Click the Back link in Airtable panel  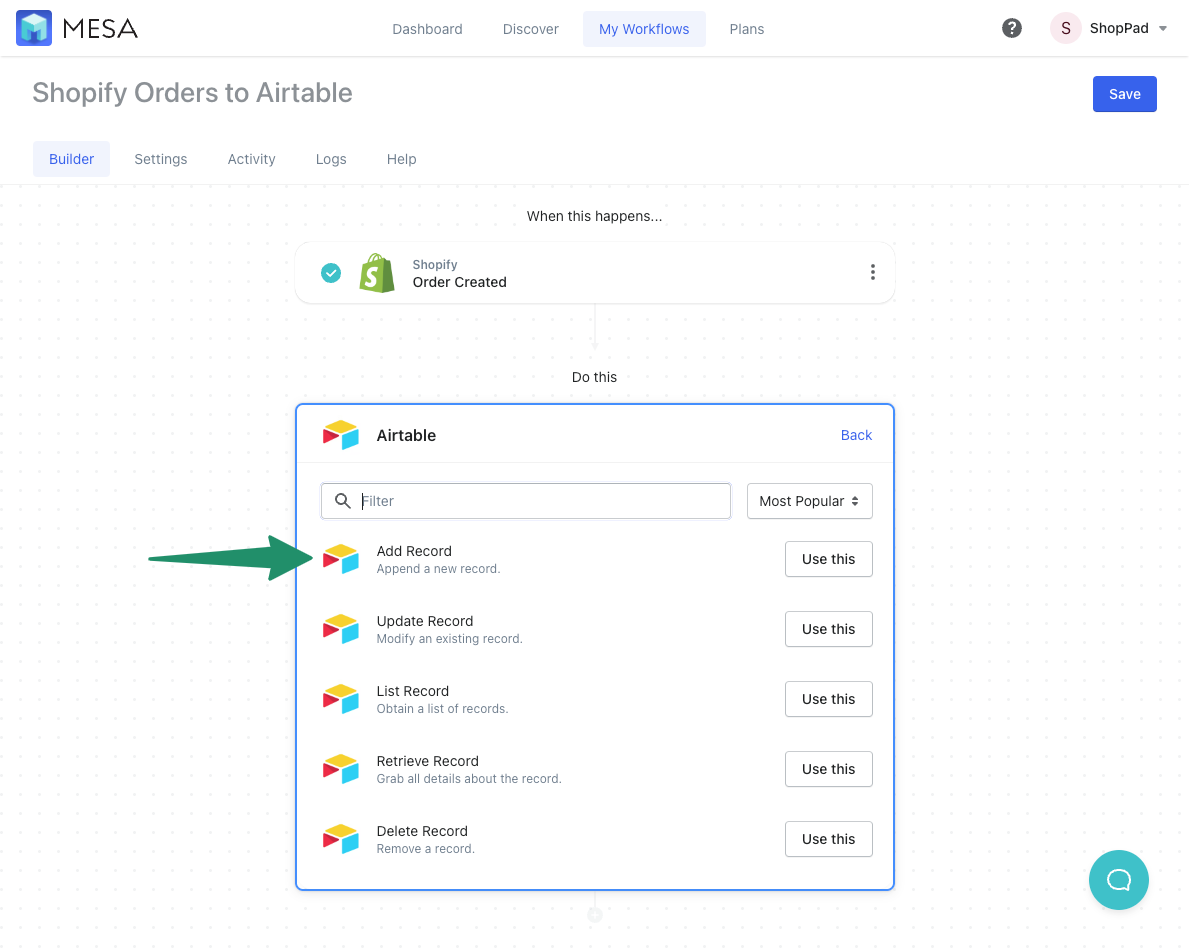[856, 435]
